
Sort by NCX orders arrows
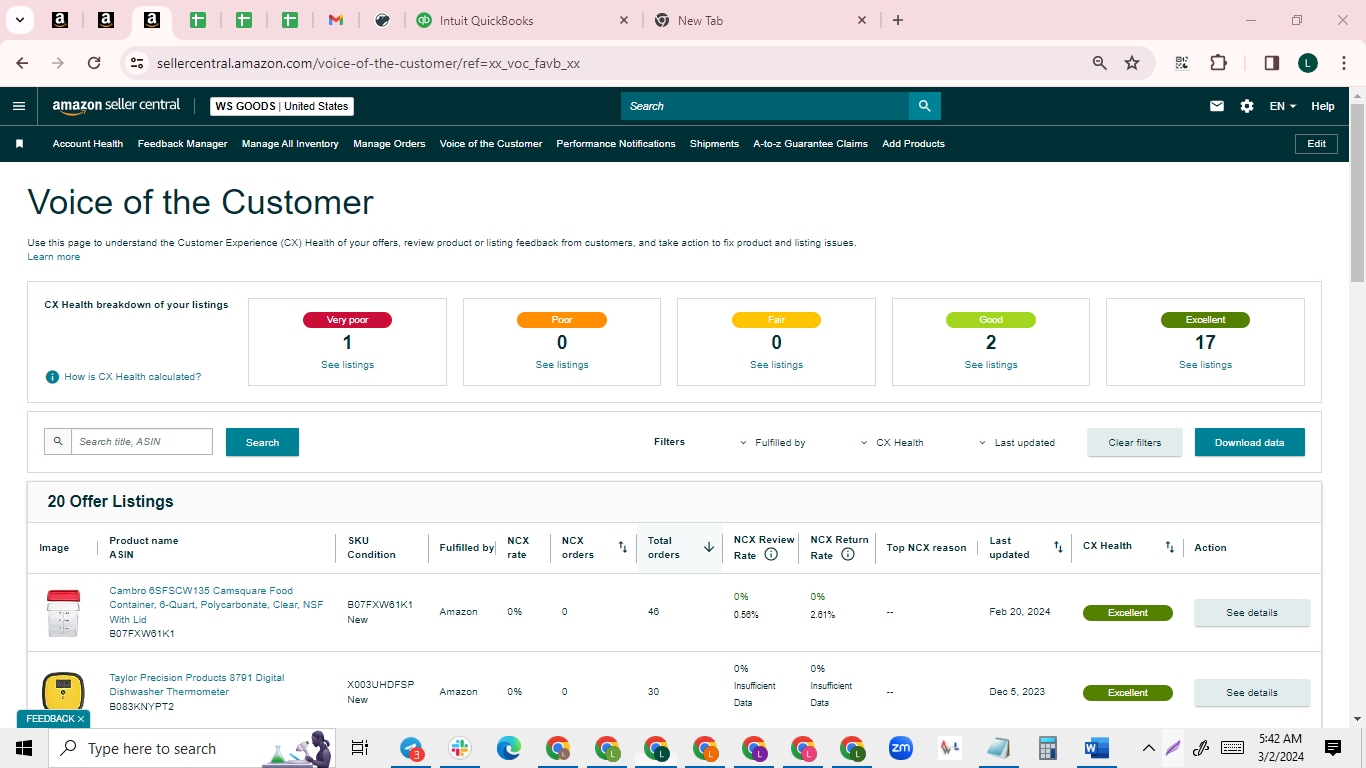[x=623, y=547]
